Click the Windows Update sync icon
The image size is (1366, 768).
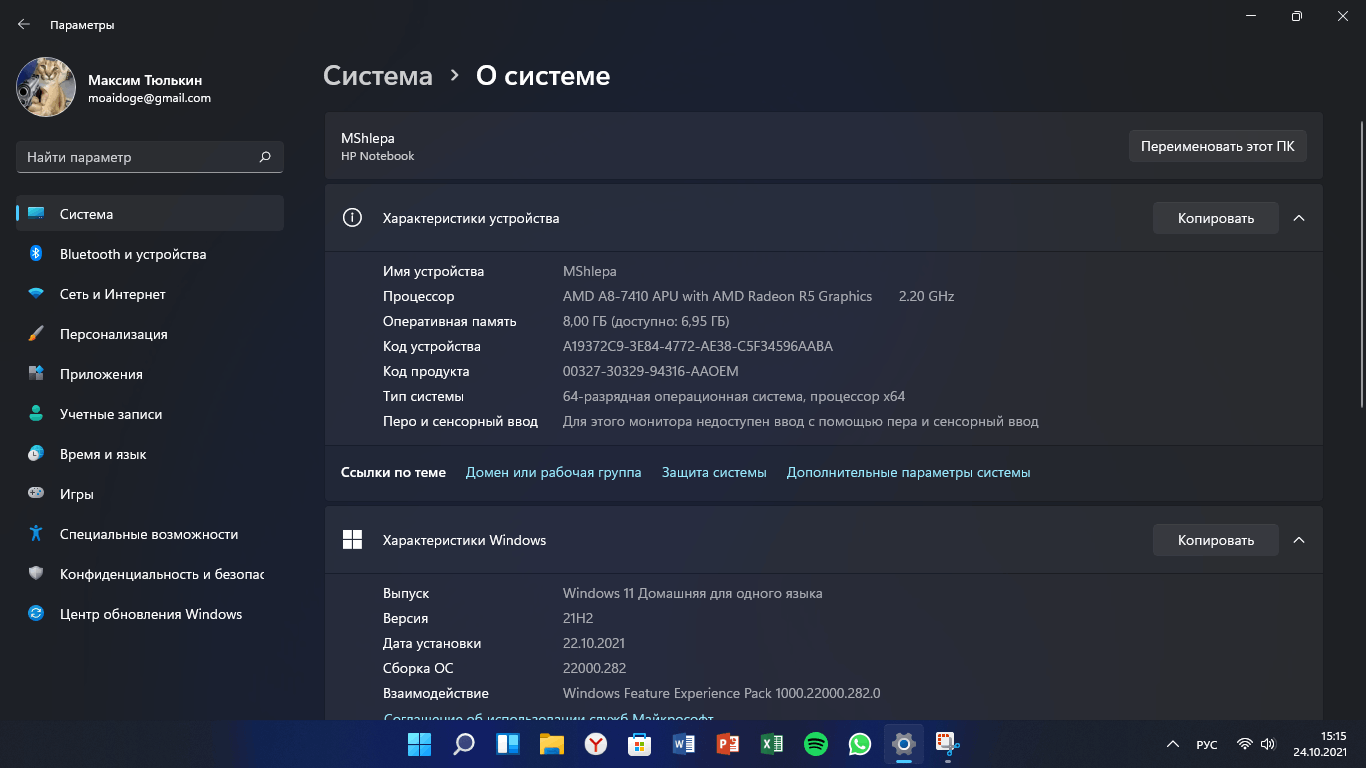click(x=36, y=614)
